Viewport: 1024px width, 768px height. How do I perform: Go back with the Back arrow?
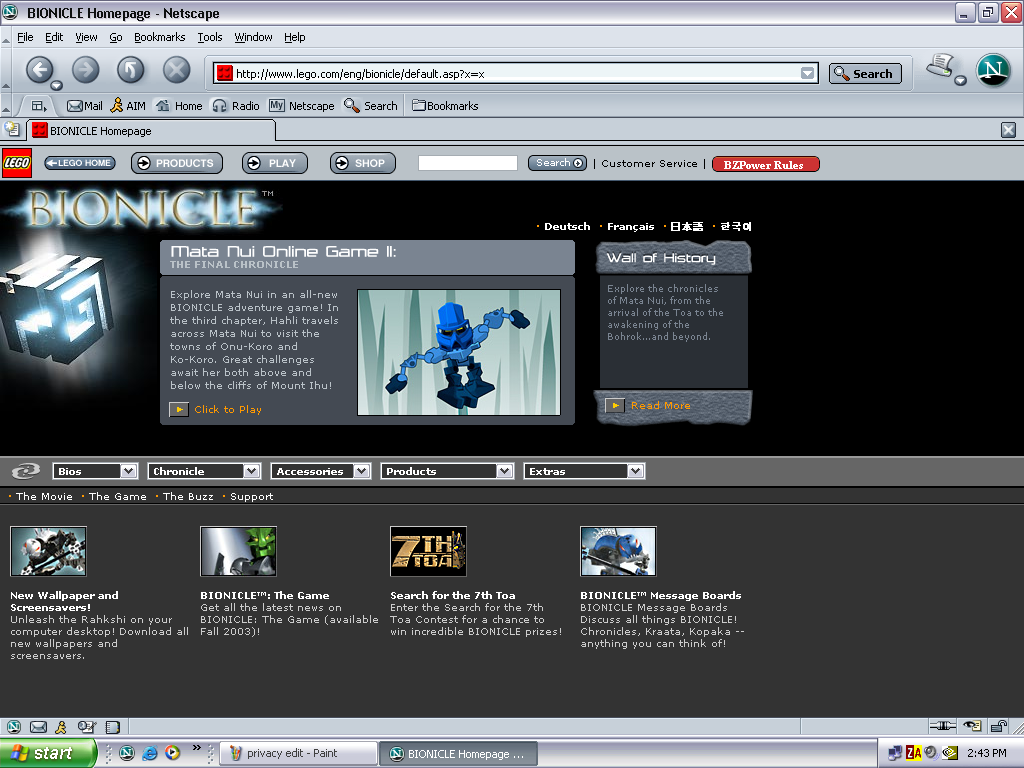coord(39,70)
